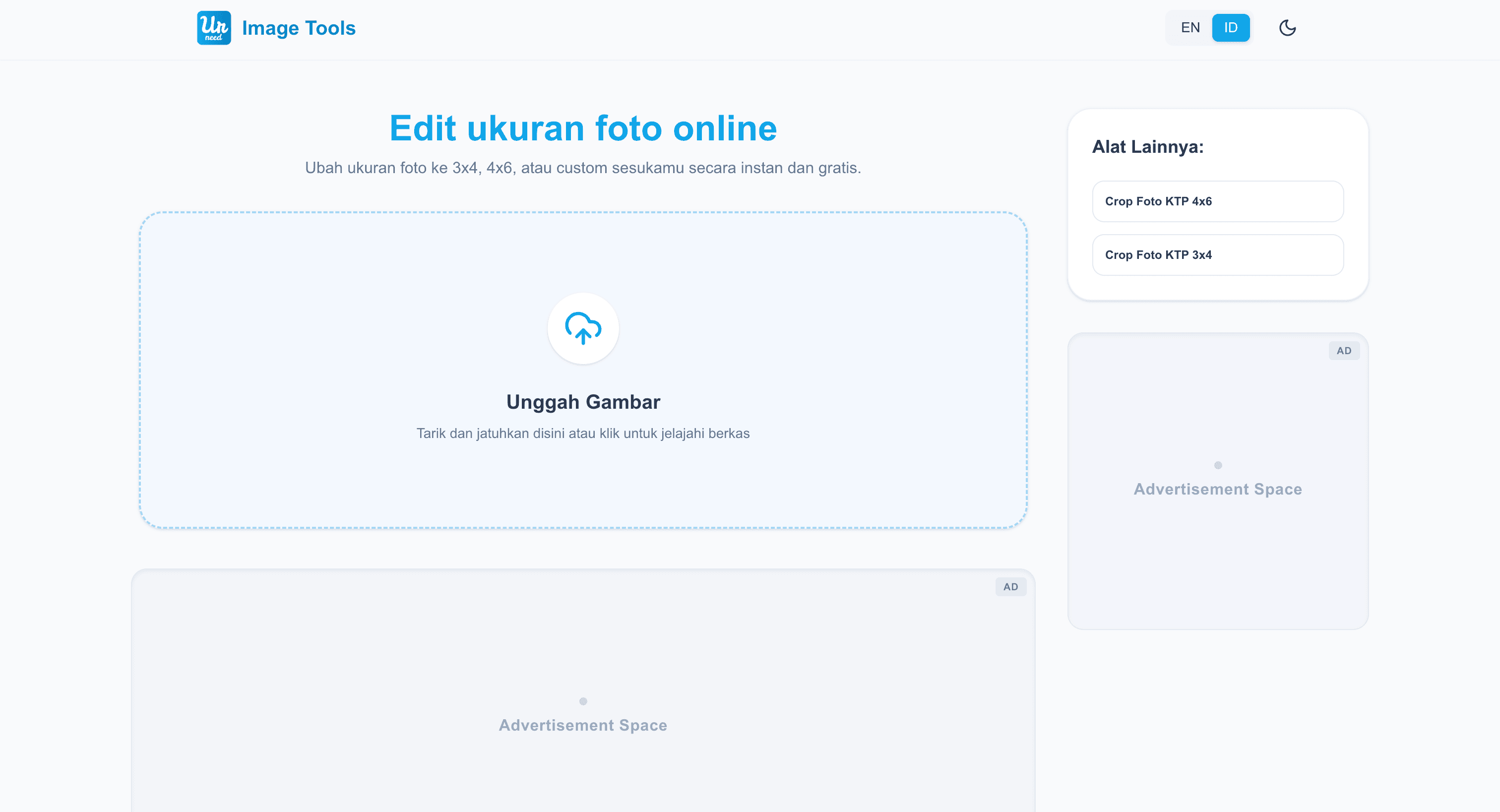Open Crop Foto KTP 4x6 tool
The image size is (1500, 812).
click(1218, 201)
